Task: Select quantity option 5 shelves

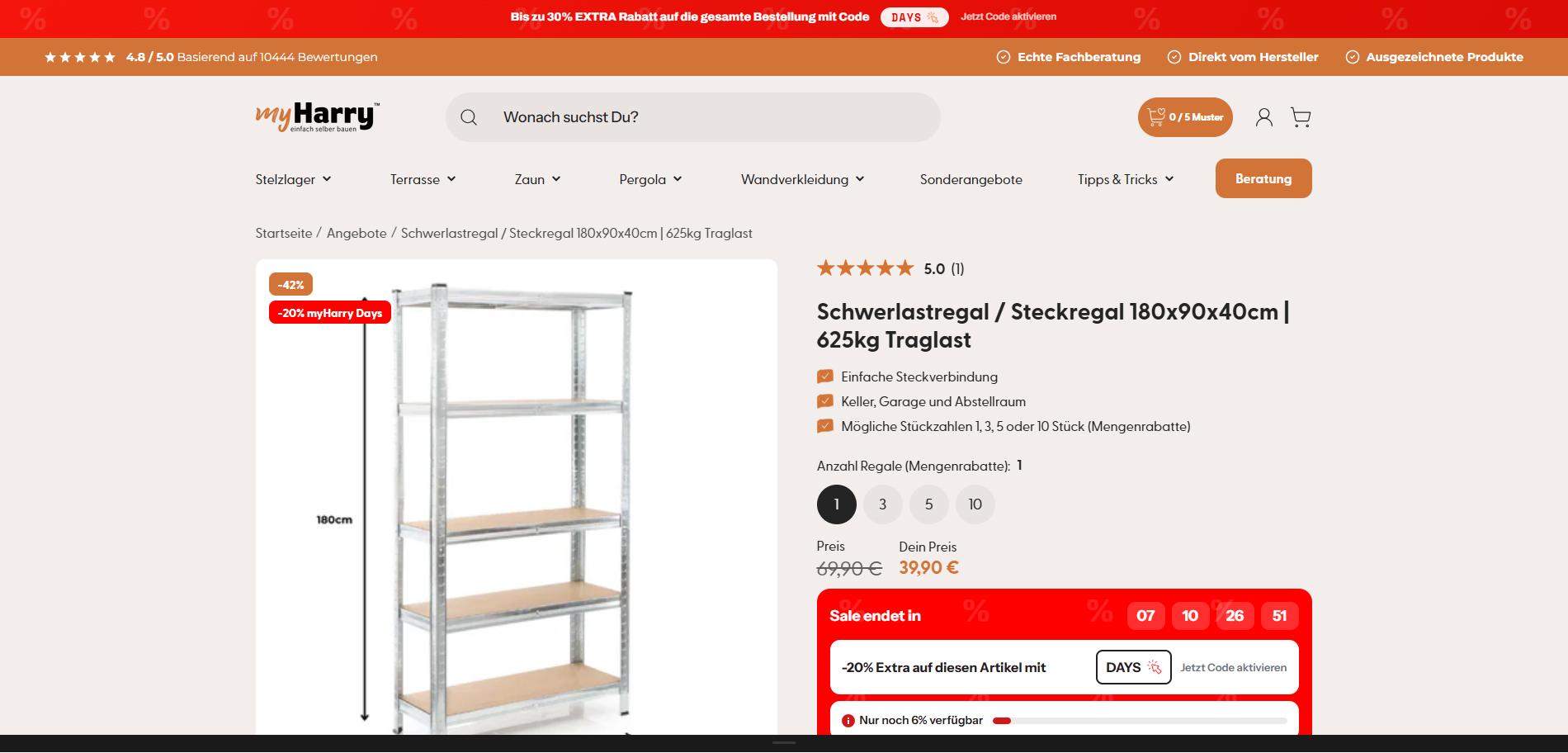Action: tap(929, 504)
